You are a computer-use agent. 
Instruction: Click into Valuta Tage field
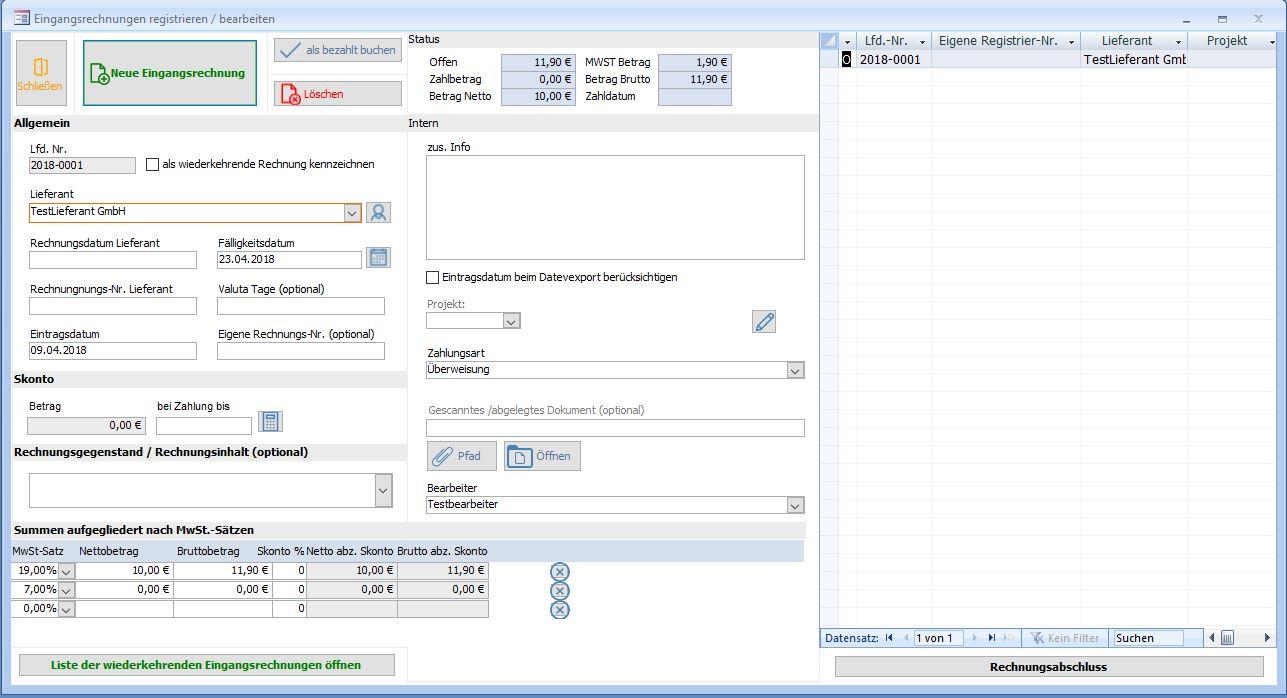click(x=301, y=306)
